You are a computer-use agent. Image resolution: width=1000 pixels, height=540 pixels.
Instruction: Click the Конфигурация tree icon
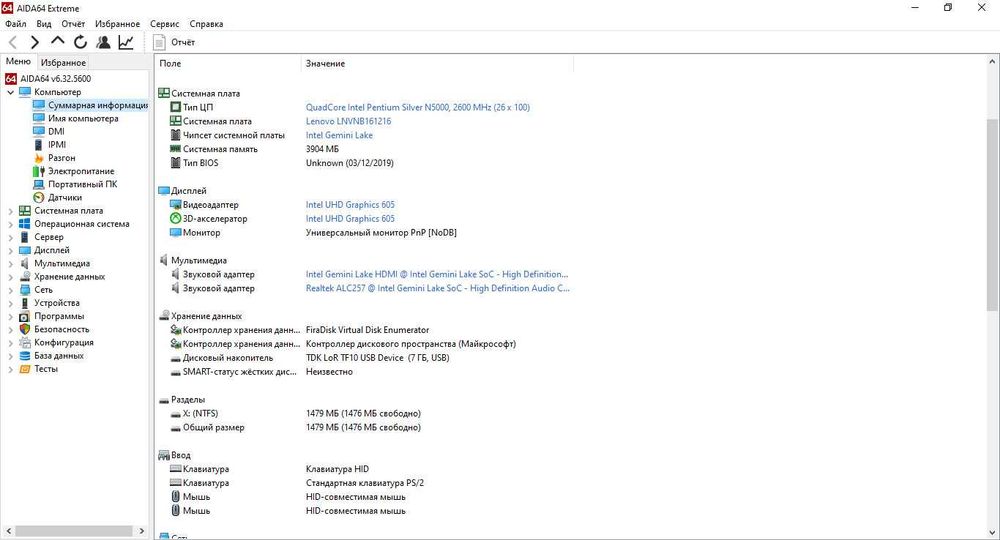pos(25,342)
